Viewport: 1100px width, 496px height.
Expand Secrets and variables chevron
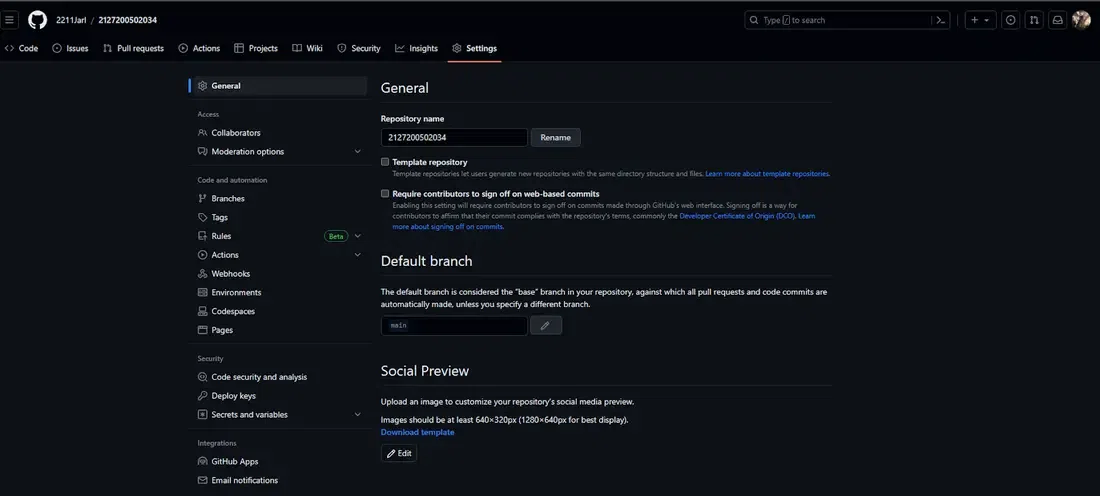point(357,415)
